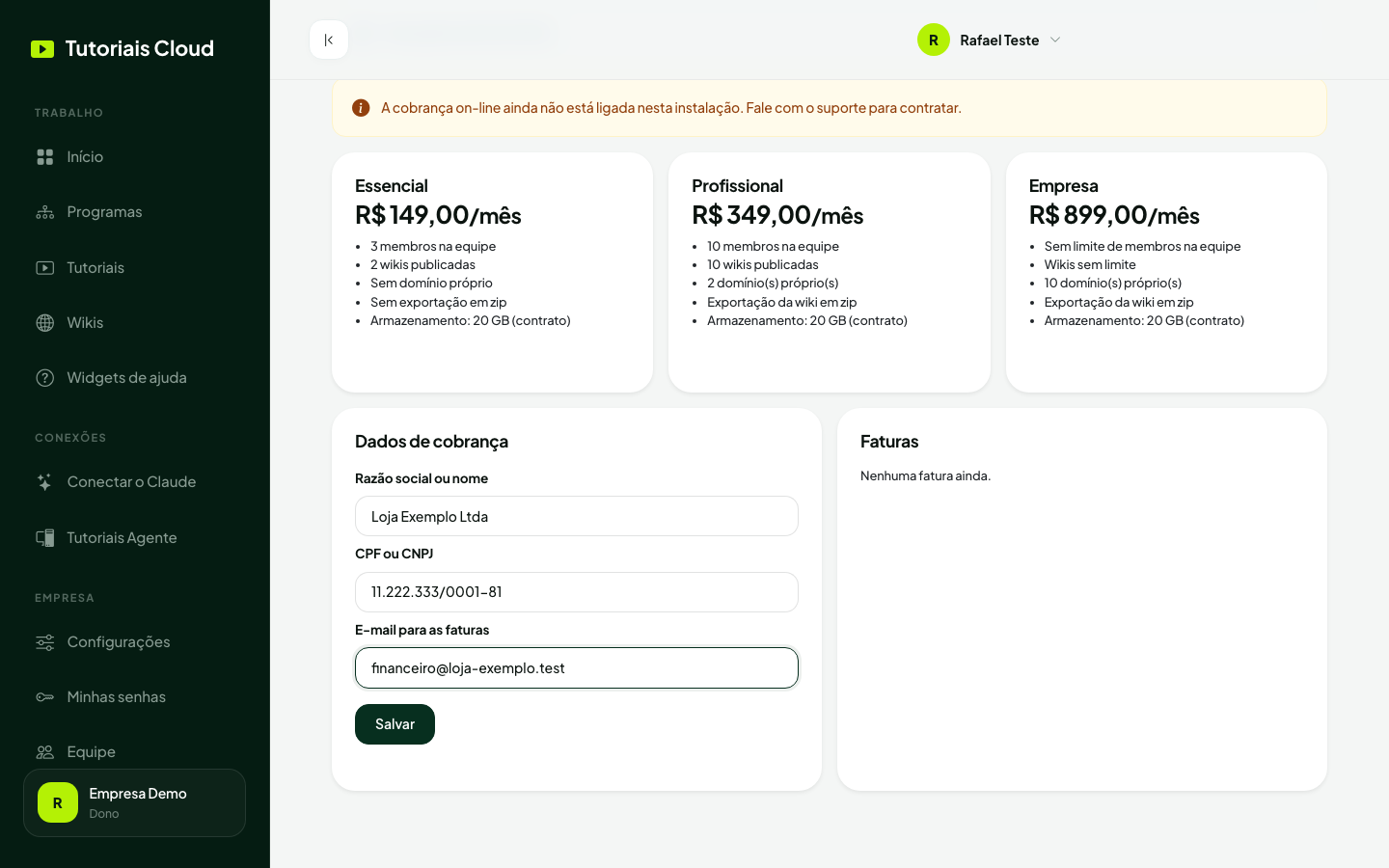The width and height of the screenshot is (1389, 868).
Task: Focus the CPF ou CNPJ field
Action: pos(577,592)
